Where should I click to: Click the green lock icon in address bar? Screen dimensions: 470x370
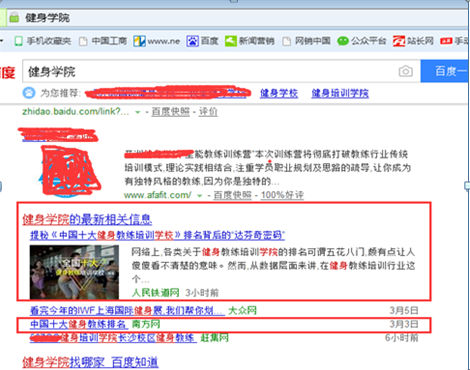[14, 17]
